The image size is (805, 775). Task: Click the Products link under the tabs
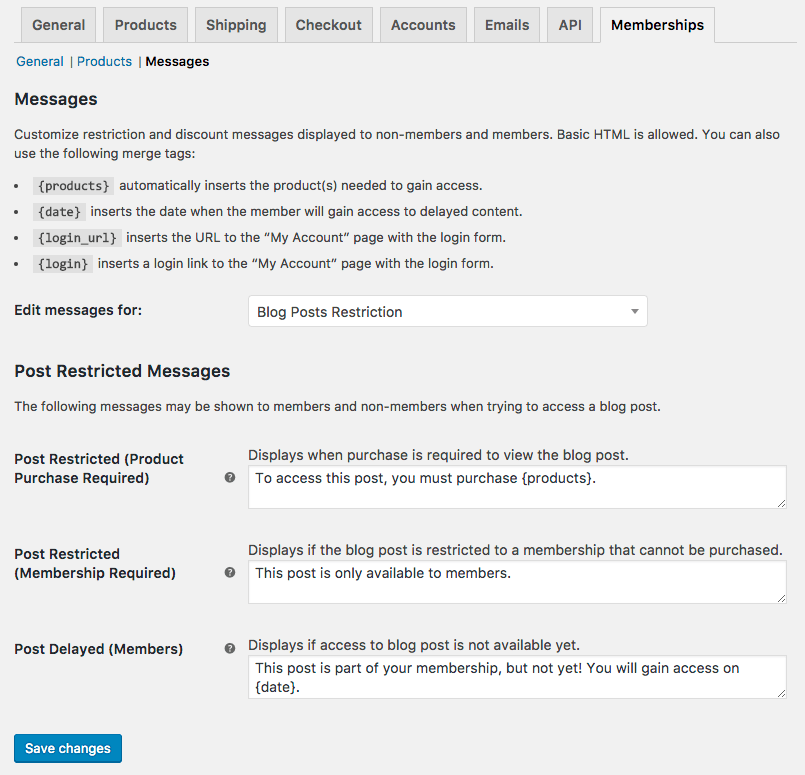[x=104, y=61]
